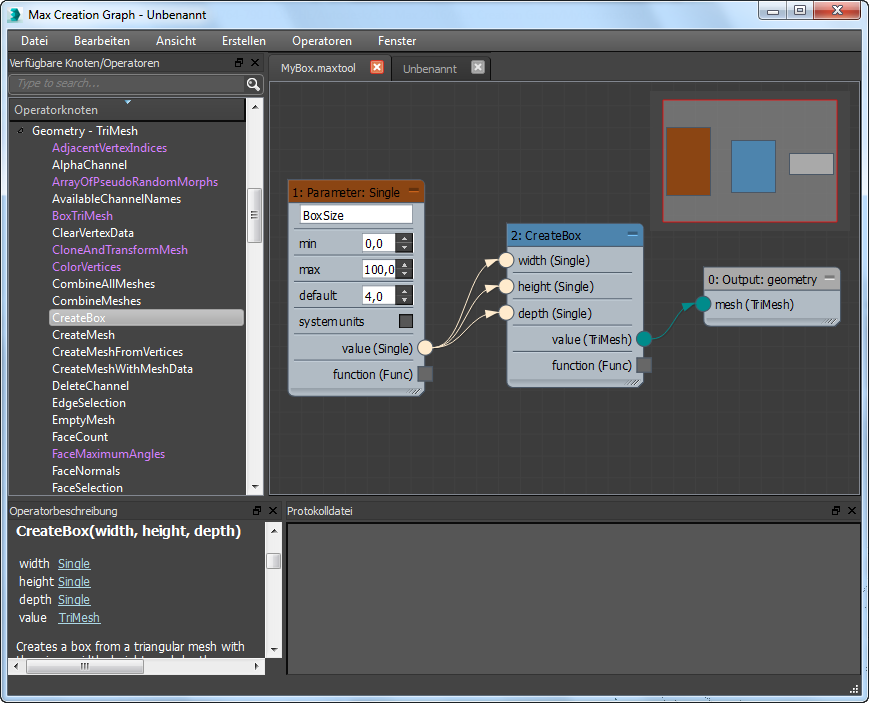The width and height of the screenshot is (869, 703).
Task: Click the description panel scroll-down arrow
Action: [x=274, y=649]
